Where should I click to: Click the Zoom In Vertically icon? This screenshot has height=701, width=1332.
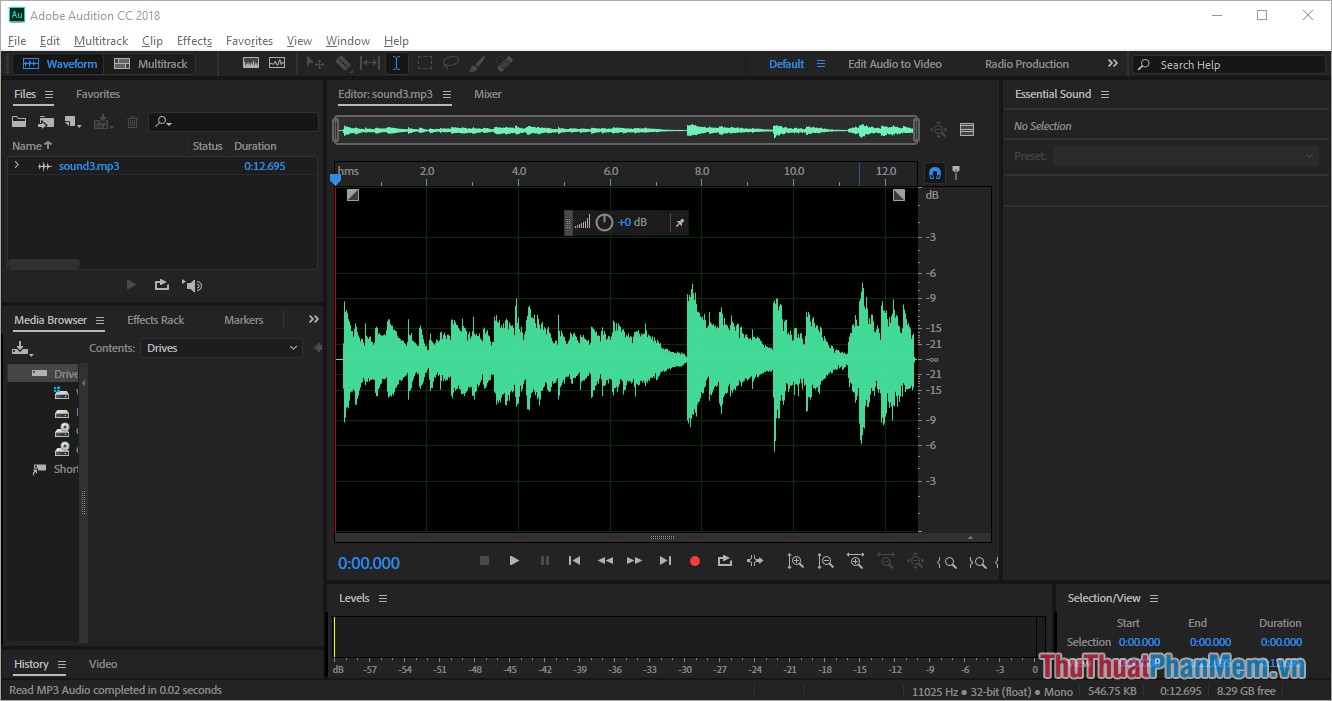[796, 561]
